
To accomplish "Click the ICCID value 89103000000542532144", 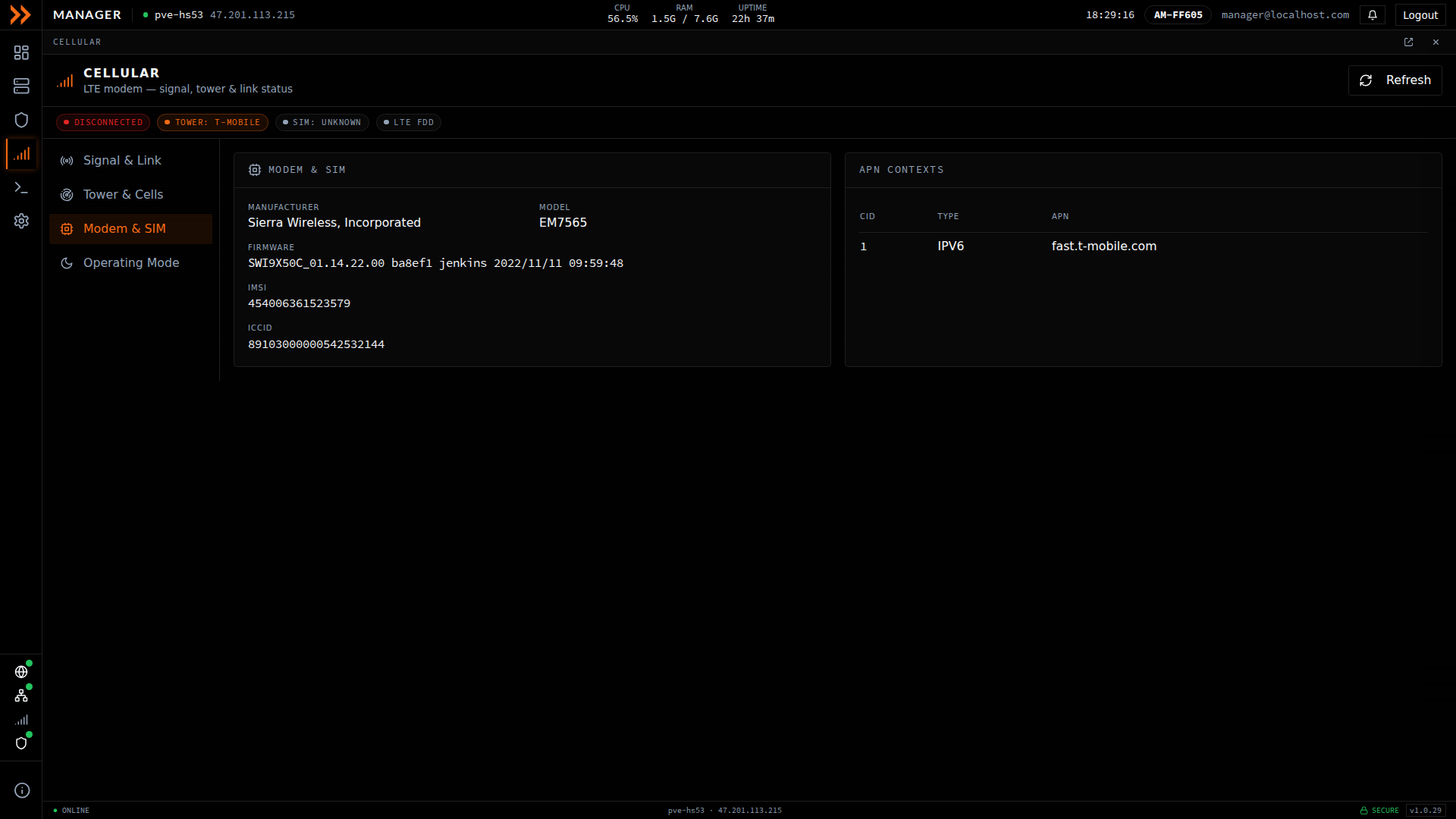I will click(316, 345).
